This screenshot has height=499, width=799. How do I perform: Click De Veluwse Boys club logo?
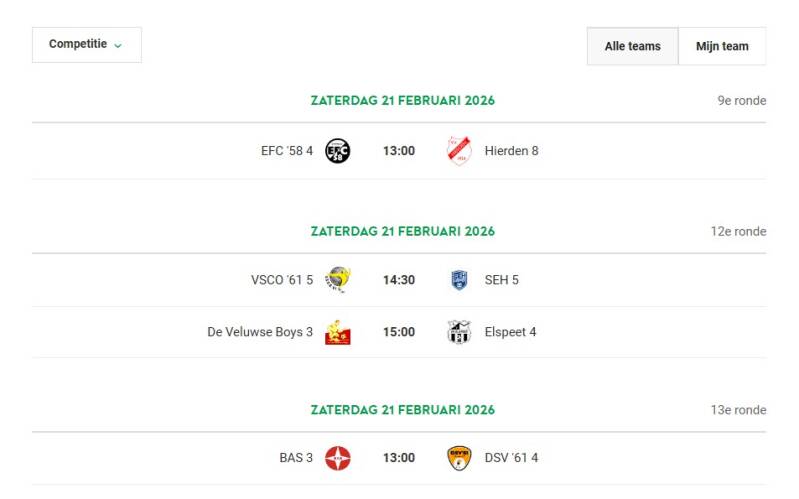[x=338, y=332]
